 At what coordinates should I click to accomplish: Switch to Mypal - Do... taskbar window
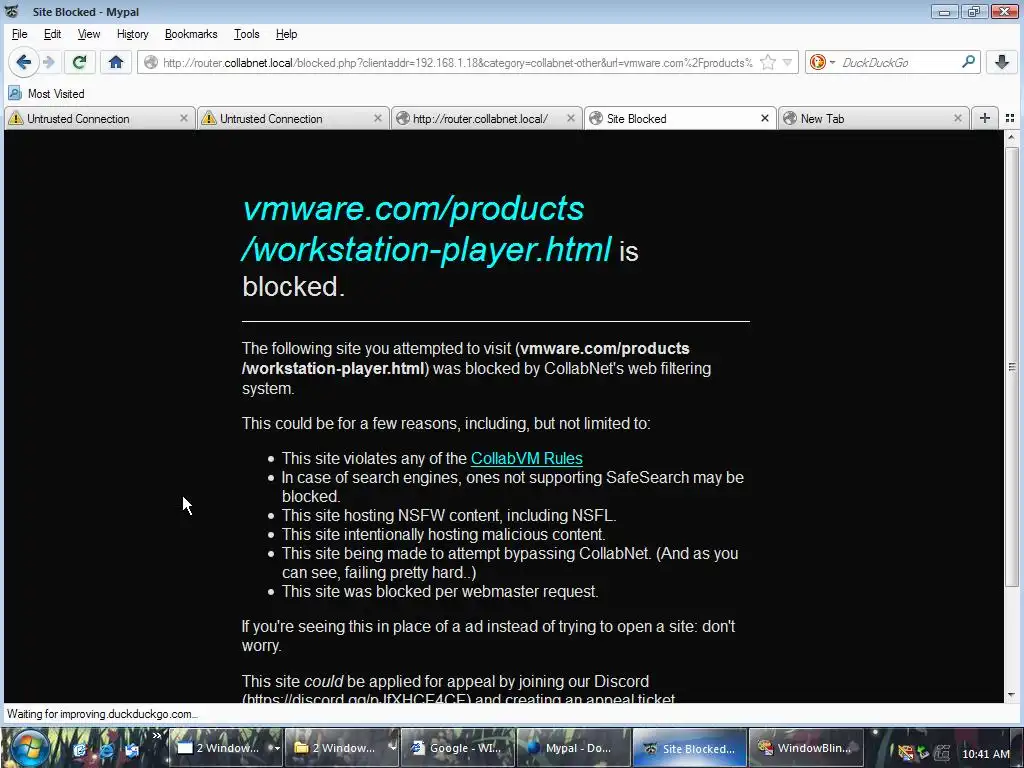point(573,748)
